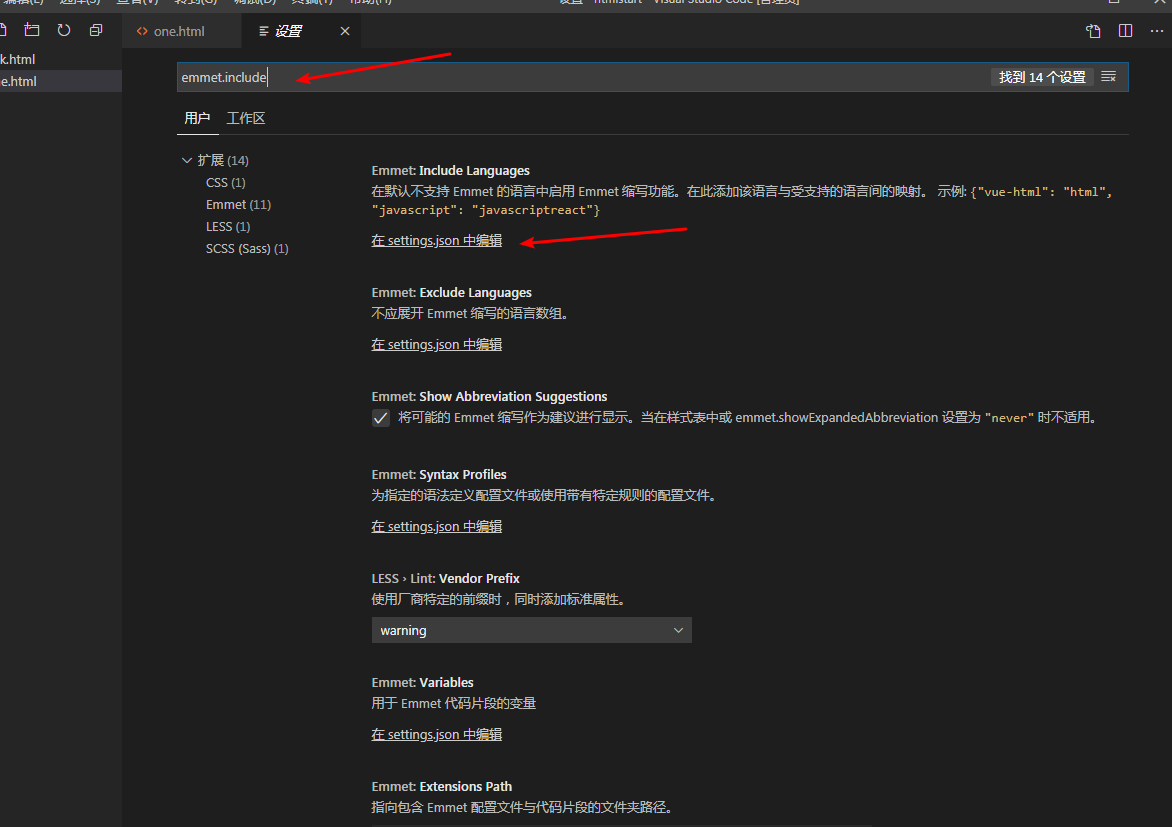Open Settings (JSON) via the editor icon
The width and height of the screenshot is (1172, 827).
pyautogui.click(x=1093, y=31)
